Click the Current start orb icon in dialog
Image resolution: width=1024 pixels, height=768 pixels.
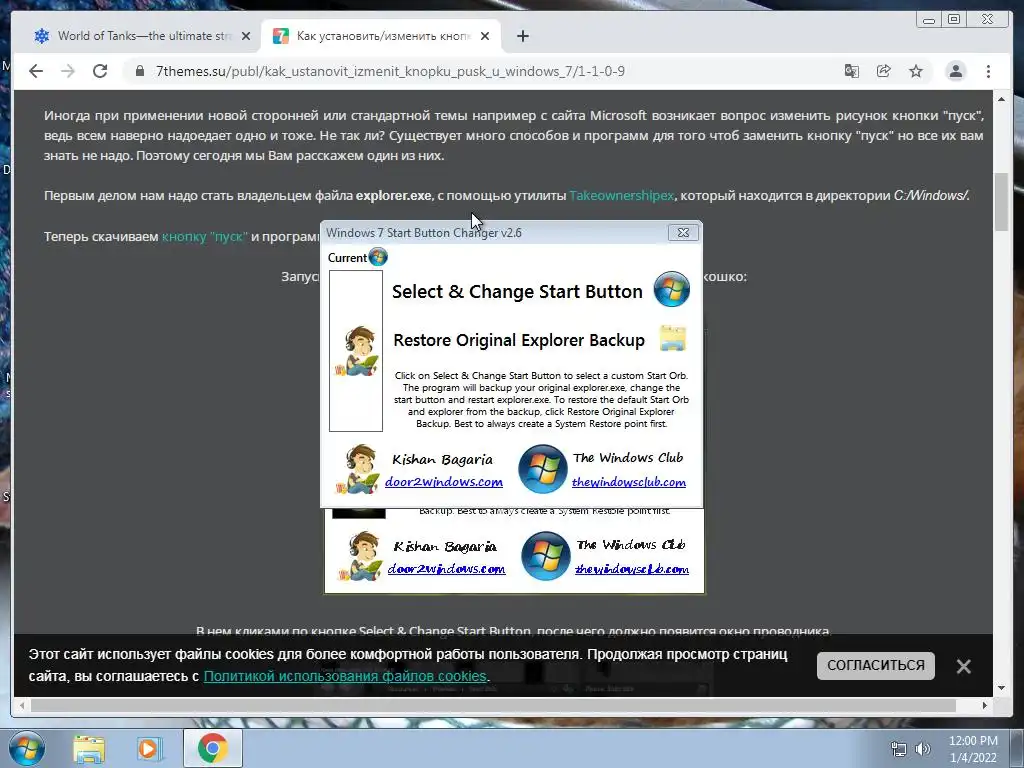(378, 257)
